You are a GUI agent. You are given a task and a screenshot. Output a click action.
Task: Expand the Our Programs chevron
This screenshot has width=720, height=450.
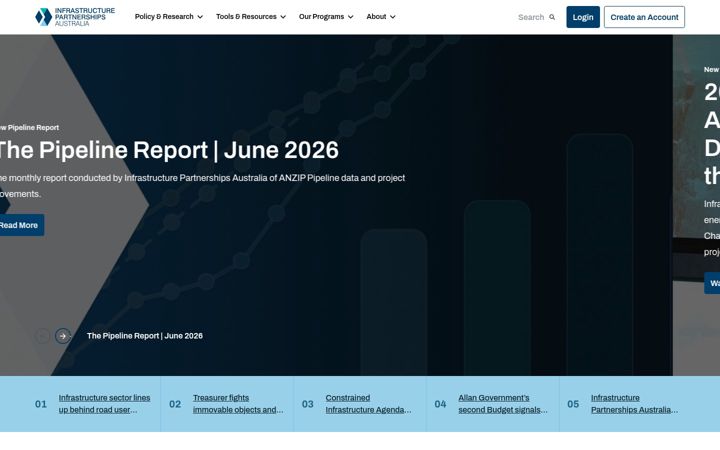351,17
